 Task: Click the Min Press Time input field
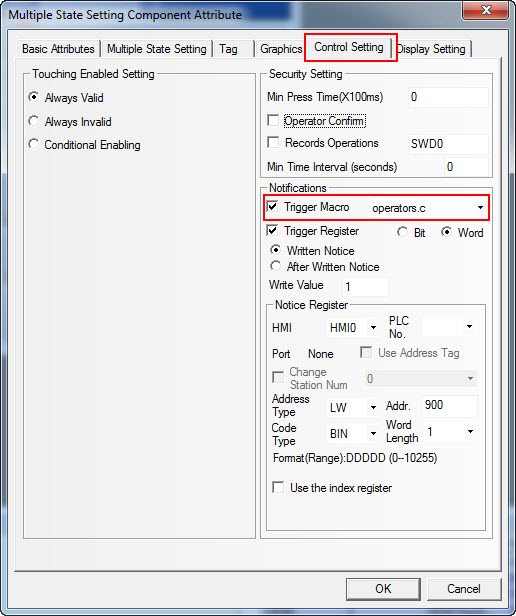(x=448, y=97)
